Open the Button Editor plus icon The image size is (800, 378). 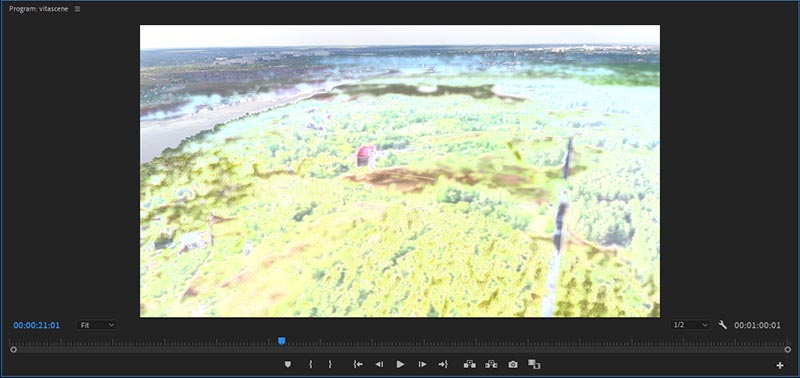tap(780, 365)
